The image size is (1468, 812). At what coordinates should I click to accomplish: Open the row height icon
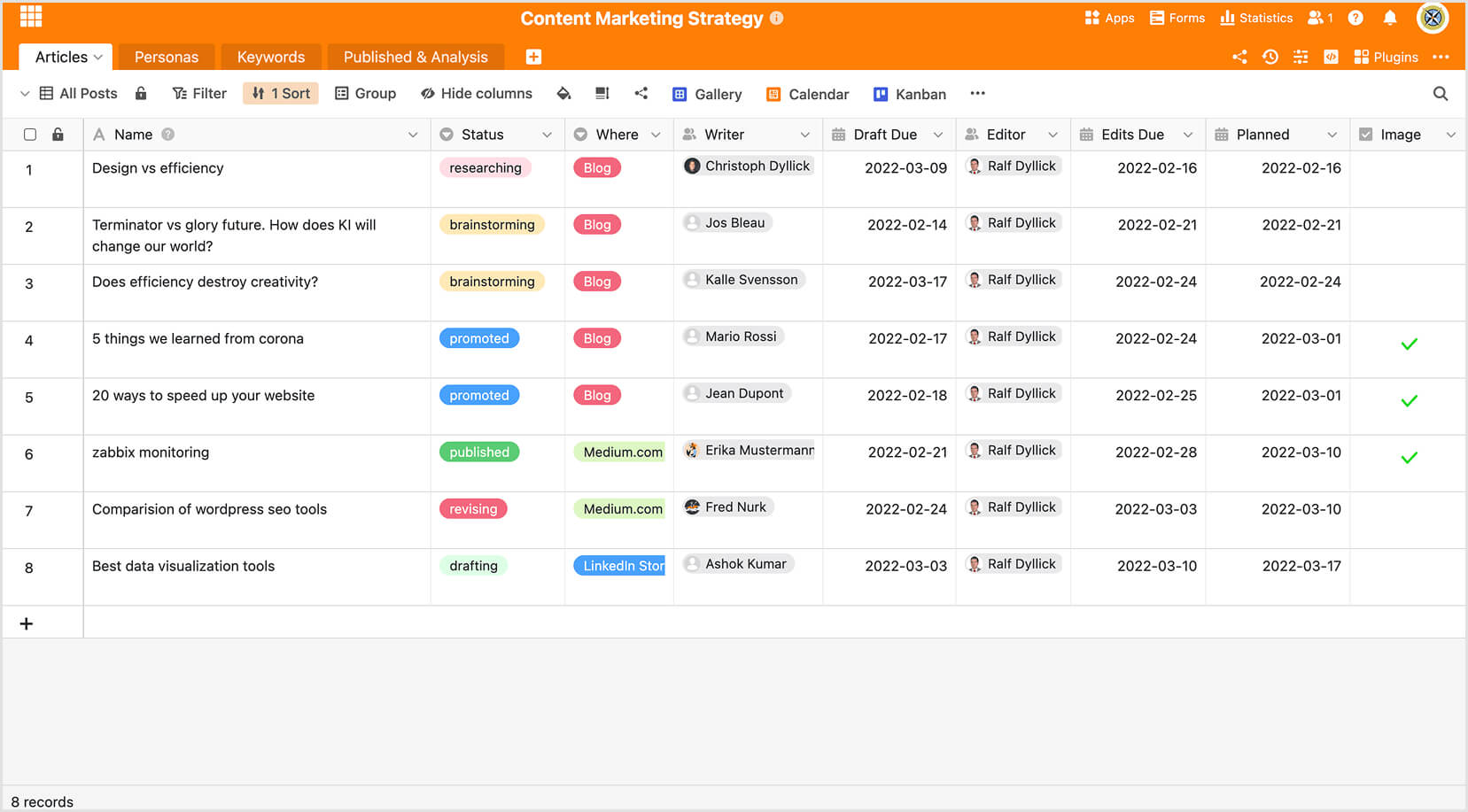point(602,94)
